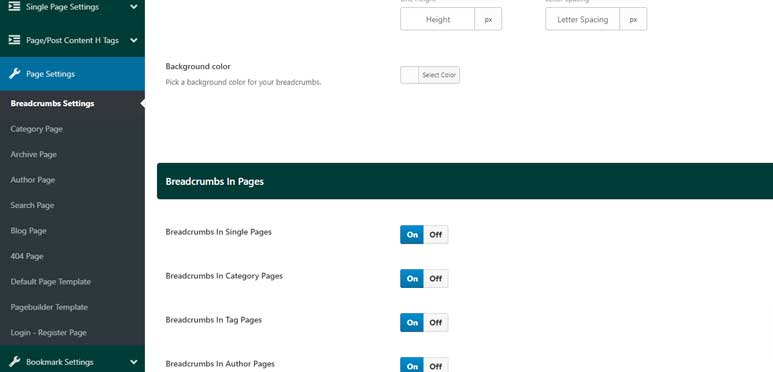This screenshot has height=372, width=773.
Task: Open Default Page Template settings
Action: pyautogui.click(x=50, y=282)
